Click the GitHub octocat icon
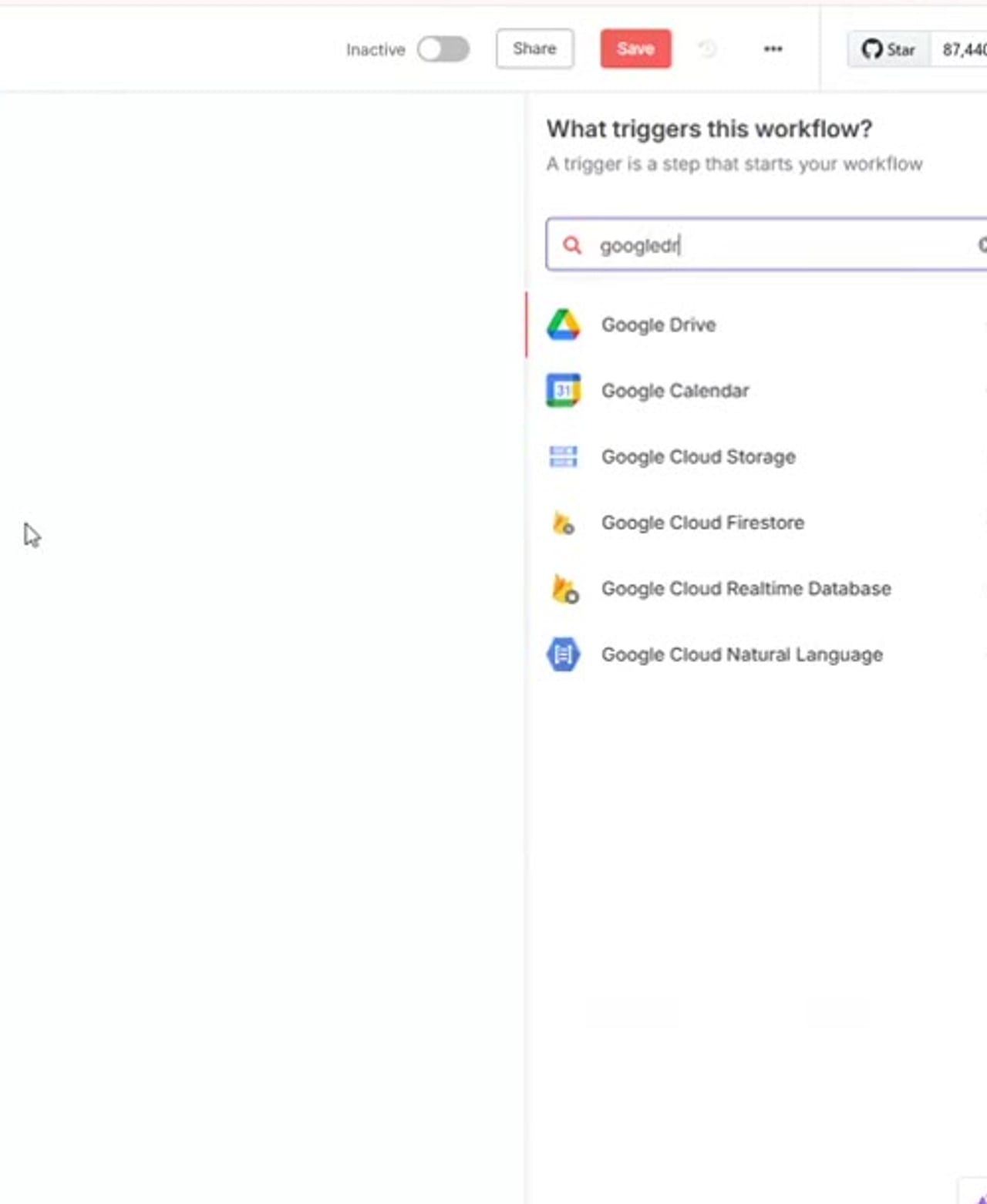Image resolution: width=987 pixels, height=1204 pixels. 872,50
